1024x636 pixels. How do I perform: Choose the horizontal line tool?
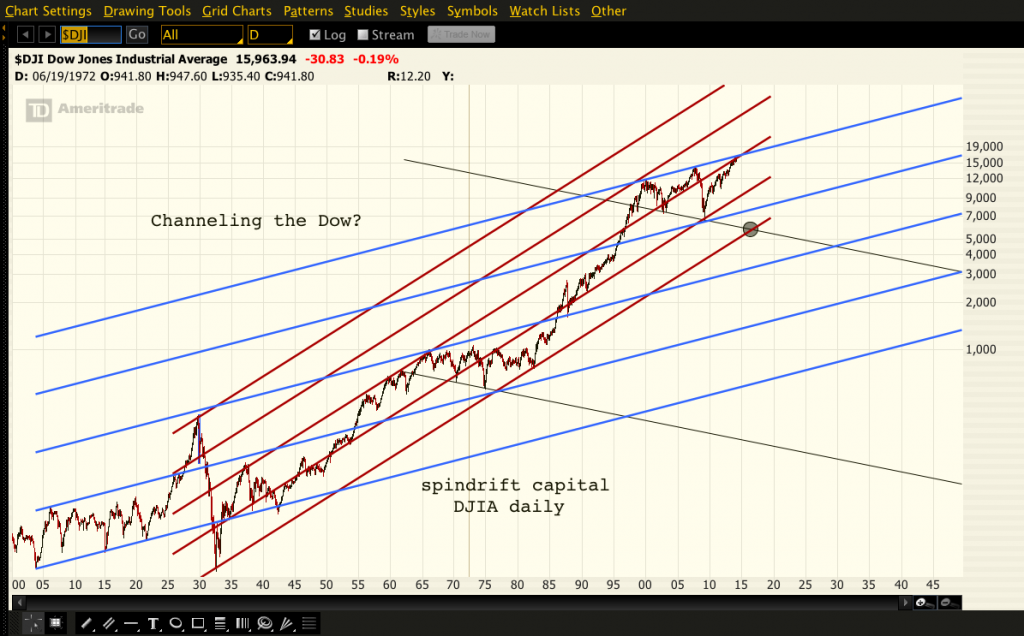131,624
